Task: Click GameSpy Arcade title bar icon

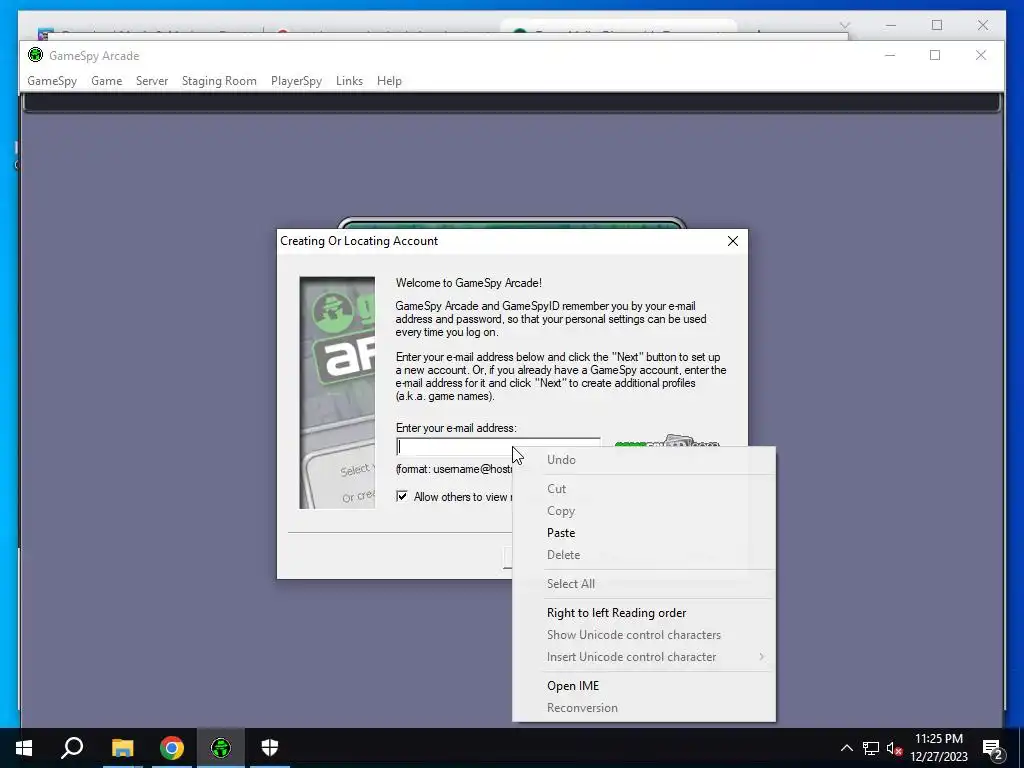Action: (35, 55)
